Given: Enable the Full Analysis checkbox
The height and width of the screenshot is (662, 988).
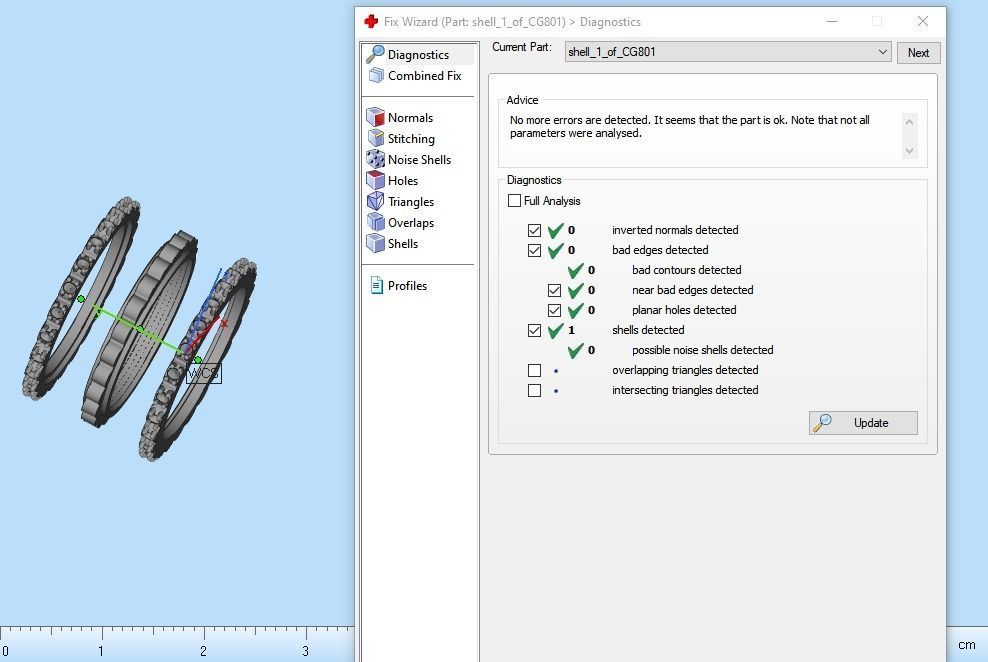Looking at the screenshot, I should point(514,201).
